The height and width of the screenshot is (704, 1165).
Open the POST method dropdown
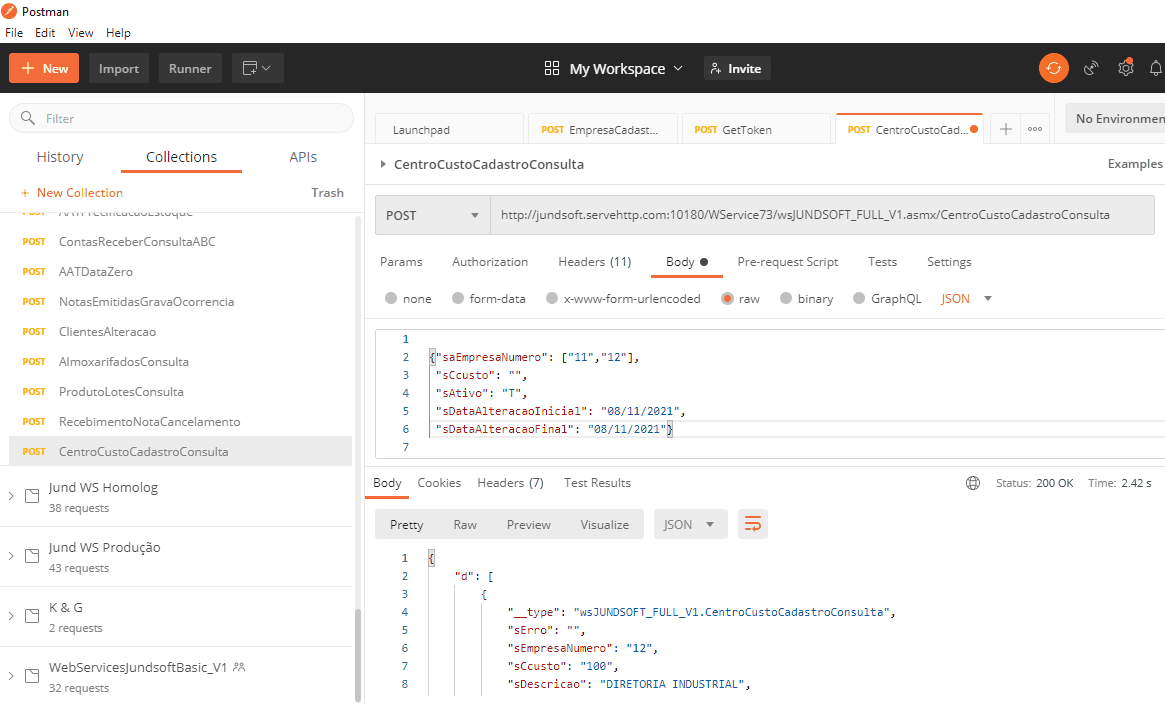(432, 215)
